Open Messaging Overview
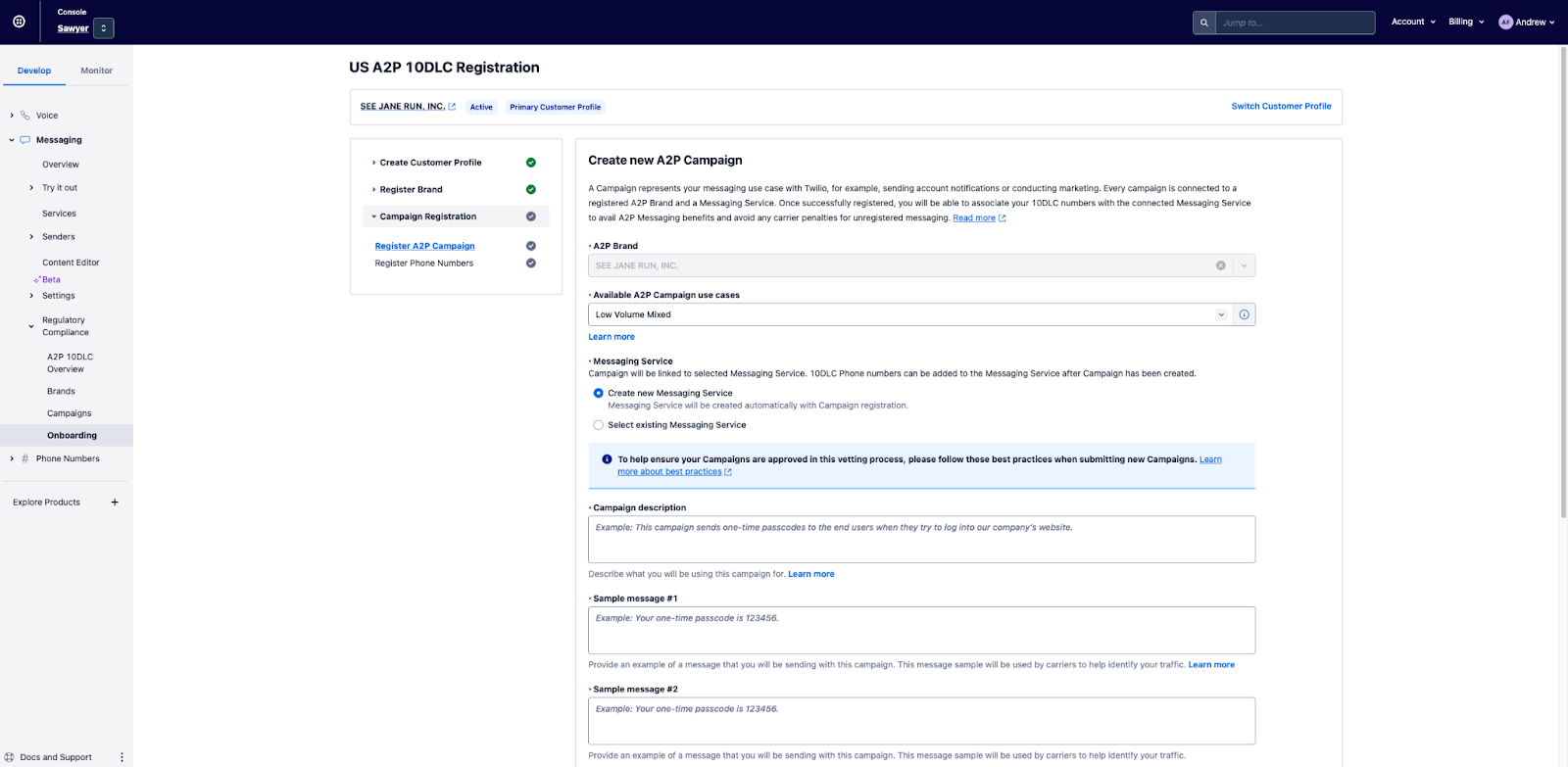This screenshot has width=1568, height=767. pyautogui.click(x=61, y=165)
